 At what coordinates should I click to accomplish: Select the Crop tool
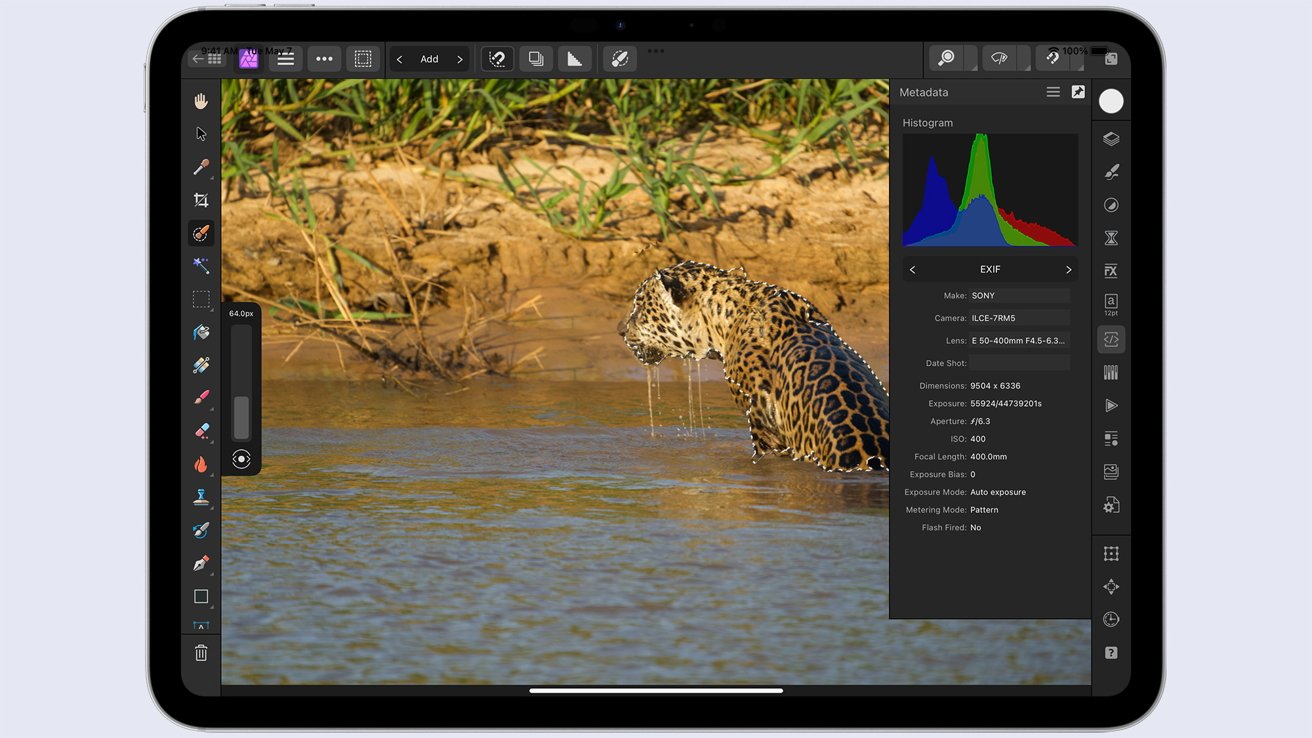click(x=201, y=200)
